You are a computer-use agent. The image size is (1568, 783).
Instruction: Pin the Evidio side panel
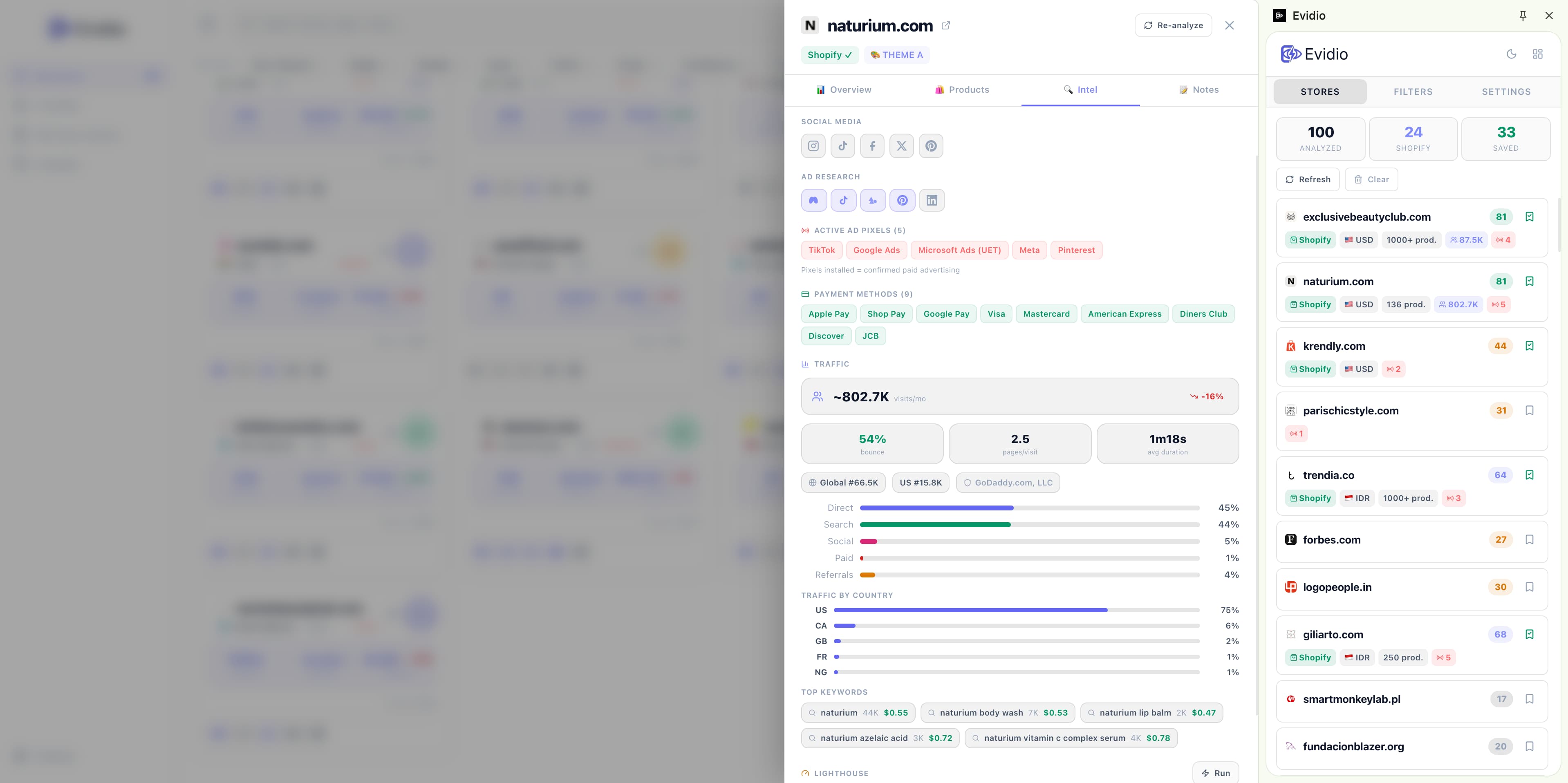coord(1523,16)
